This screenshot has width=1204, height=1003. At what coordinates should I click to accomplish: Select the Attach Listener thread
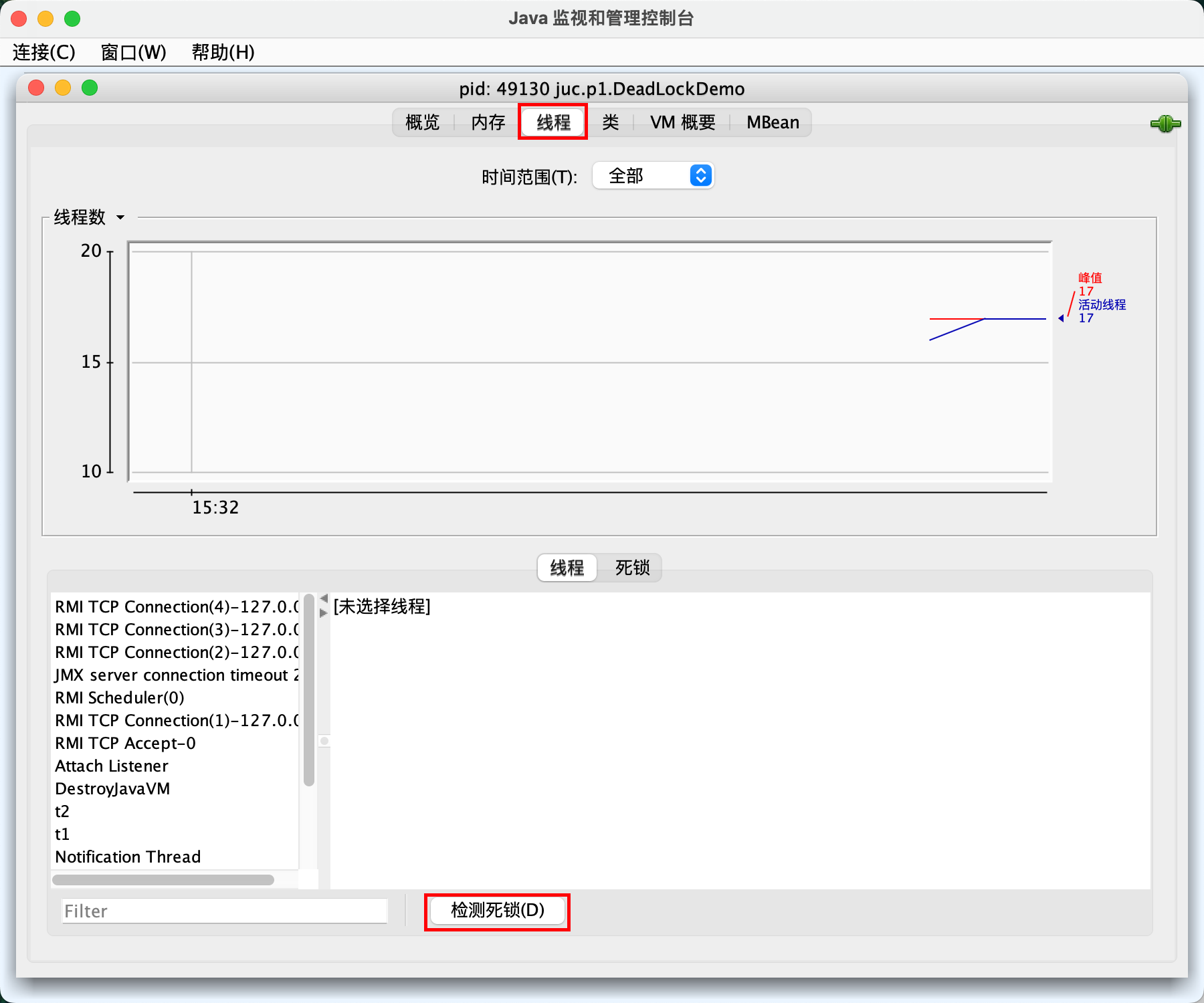pos(175,766)
